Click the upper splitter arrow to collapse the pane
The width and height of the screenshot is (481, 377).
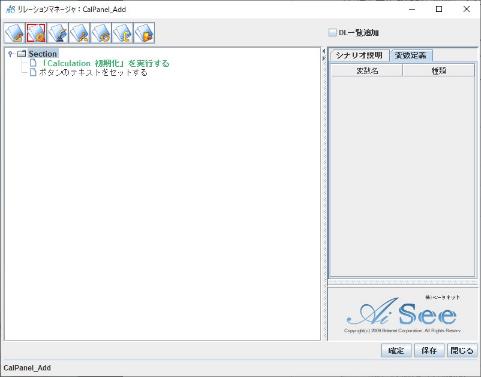click(x=323, y=51)
